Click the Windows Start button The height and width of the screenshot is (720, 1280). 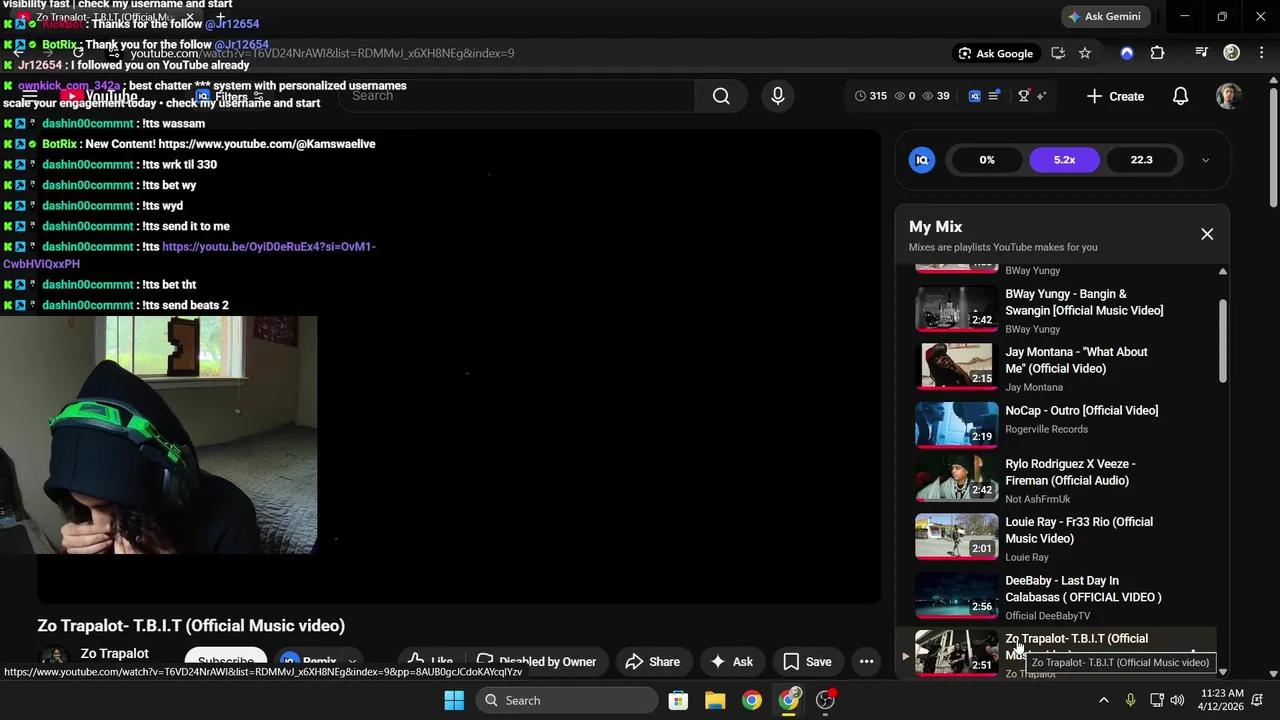coord(454,700)
